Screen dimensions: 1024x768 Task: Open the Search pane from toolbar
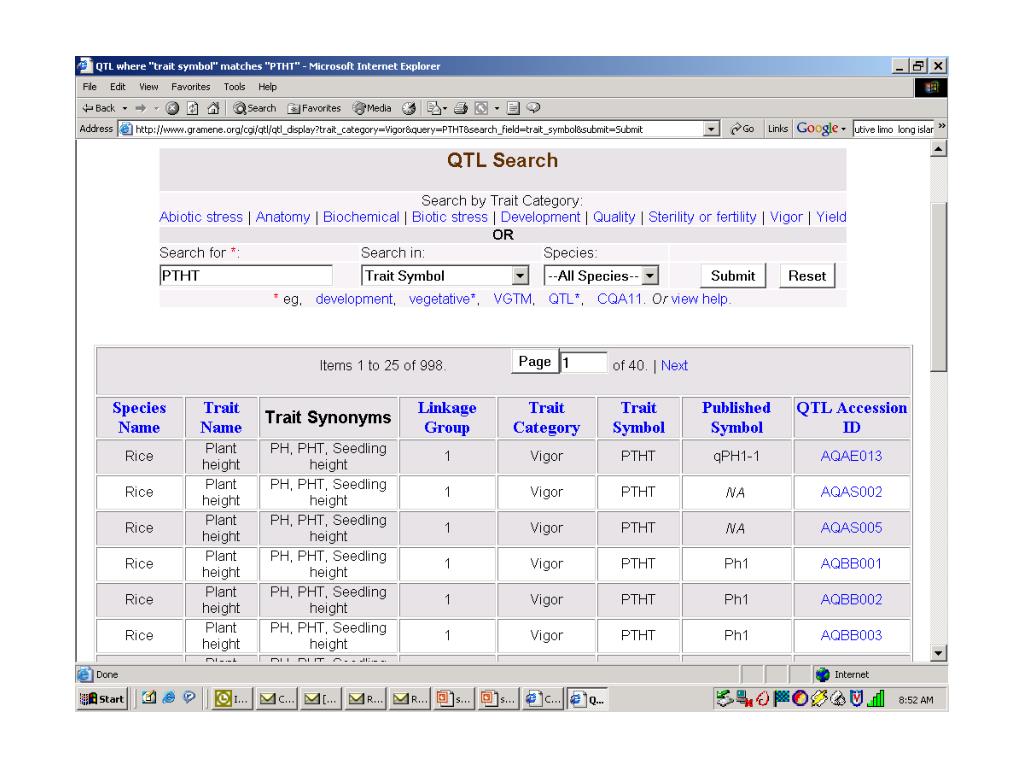[x=255, y=108]
